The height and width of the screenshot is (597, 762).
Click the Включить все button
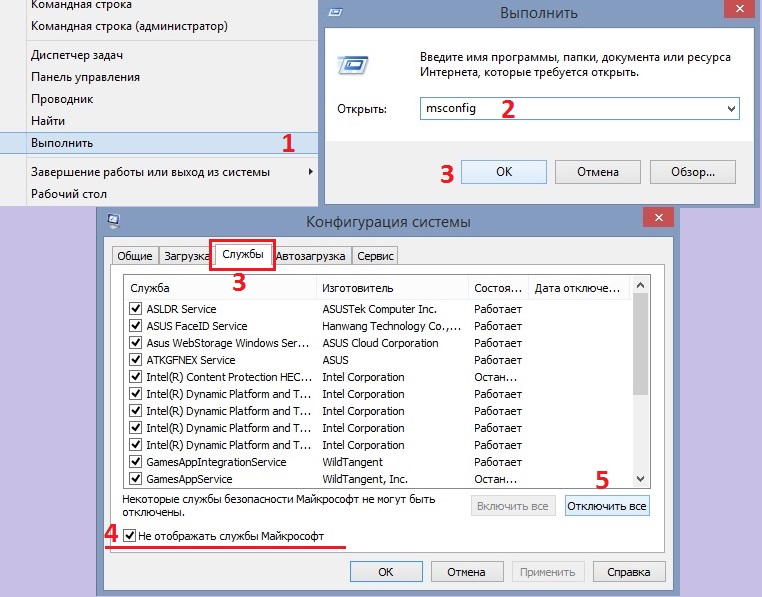(513, 506)
